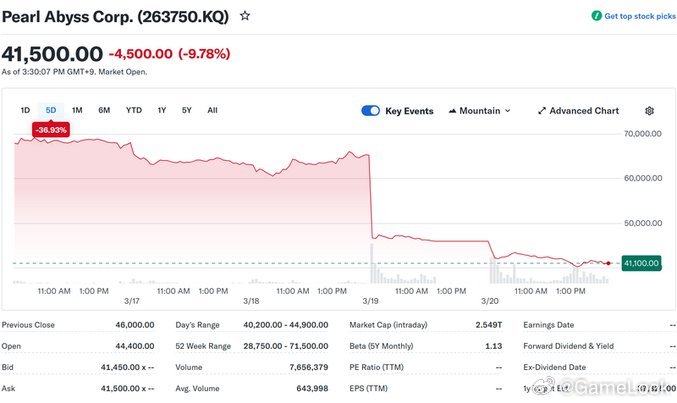Image resolution: width=677 pixels, height=403 pixels.
Task: Switch chart range to YTD
Action: pyautogui.click(x=134, y=110)
